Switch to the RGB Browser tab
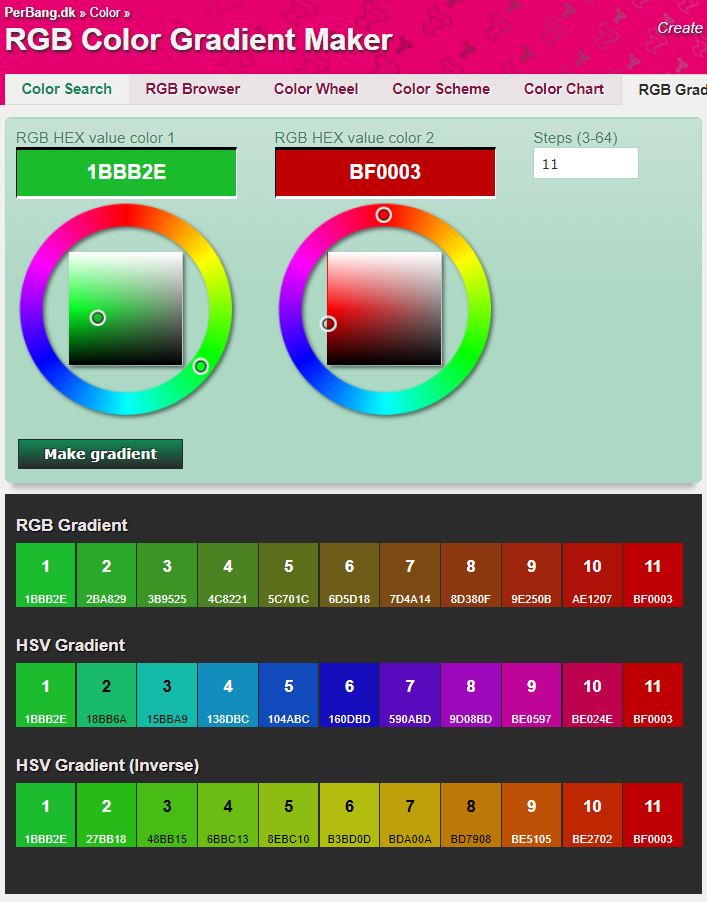The image size is (707, 902). [x=192, y=89]
